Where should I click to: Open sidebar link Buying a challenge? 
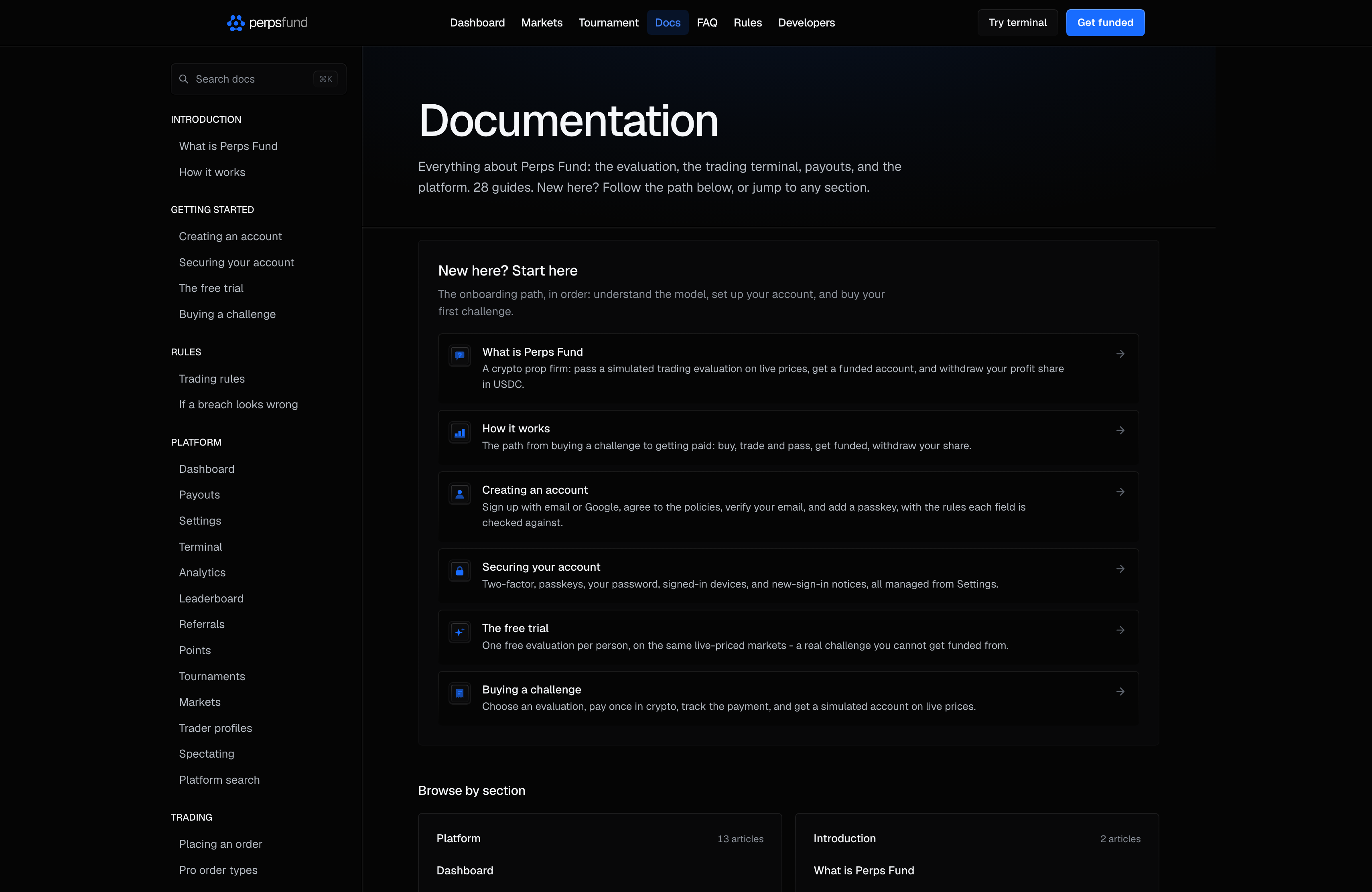227,314
